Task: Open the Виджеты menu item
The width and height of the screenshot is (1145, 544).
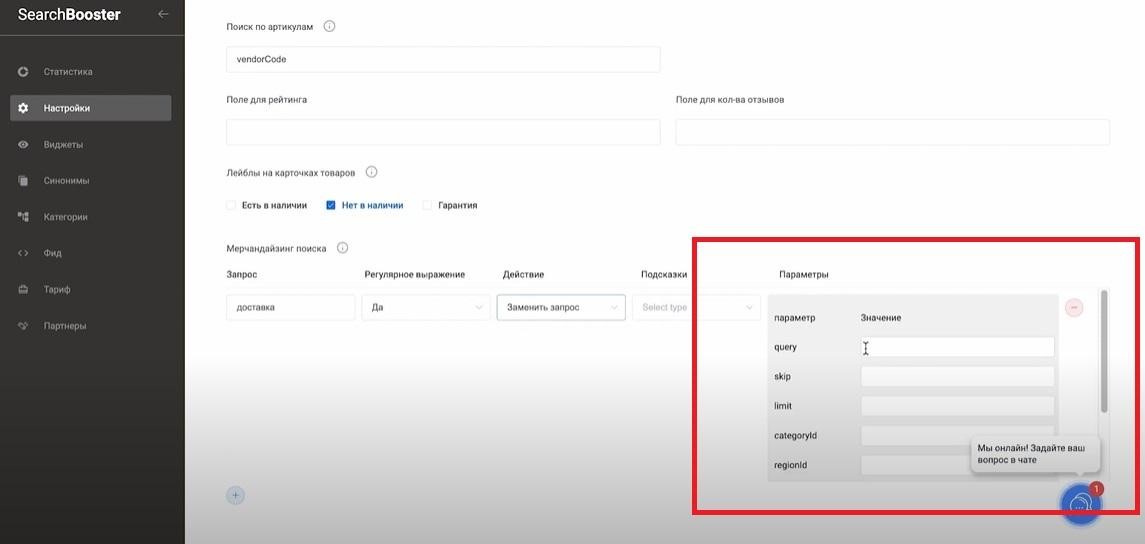Action: [63, 145]
